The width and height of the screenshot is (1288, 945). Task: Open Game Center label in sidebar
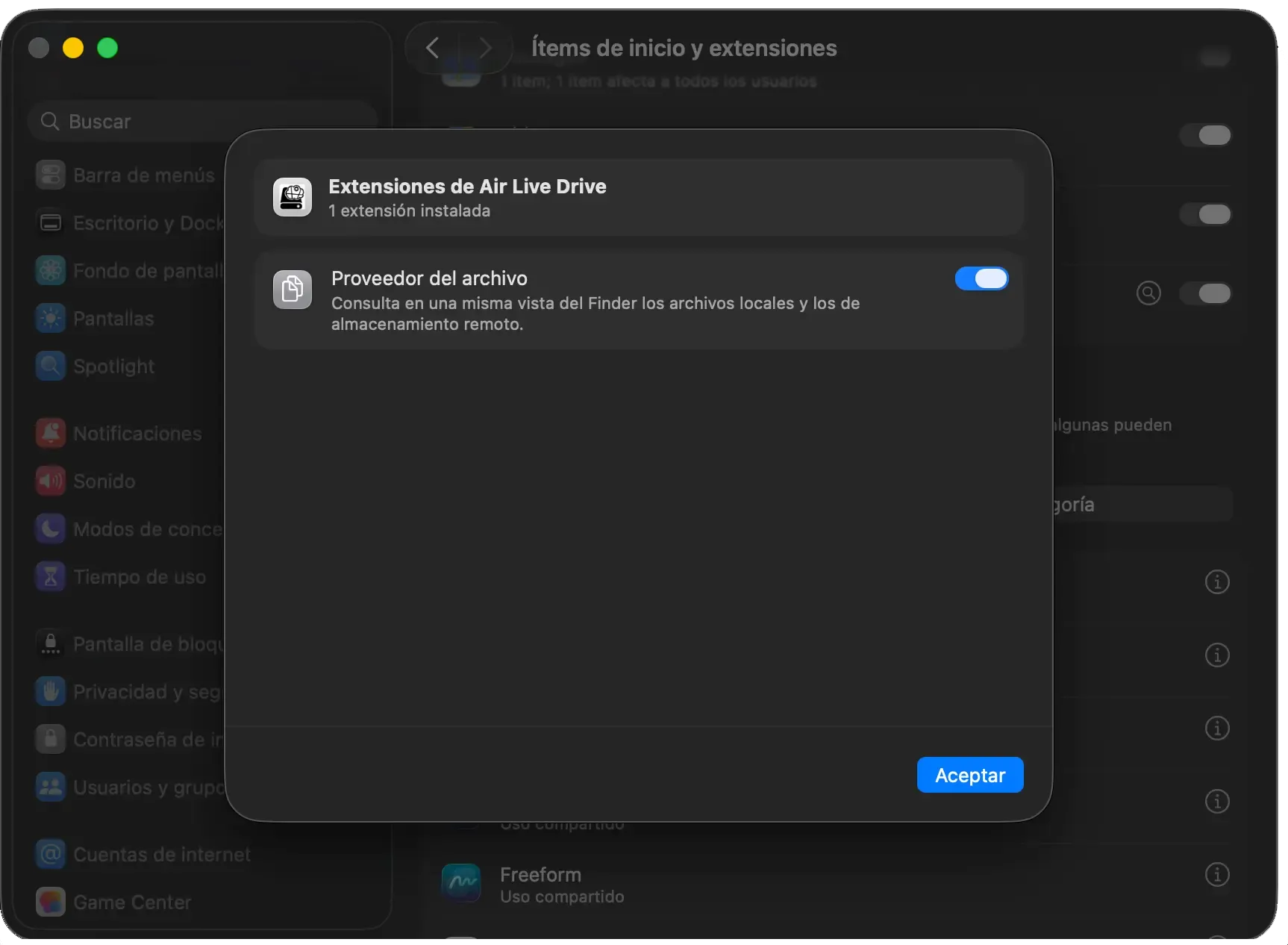[132, 902]
